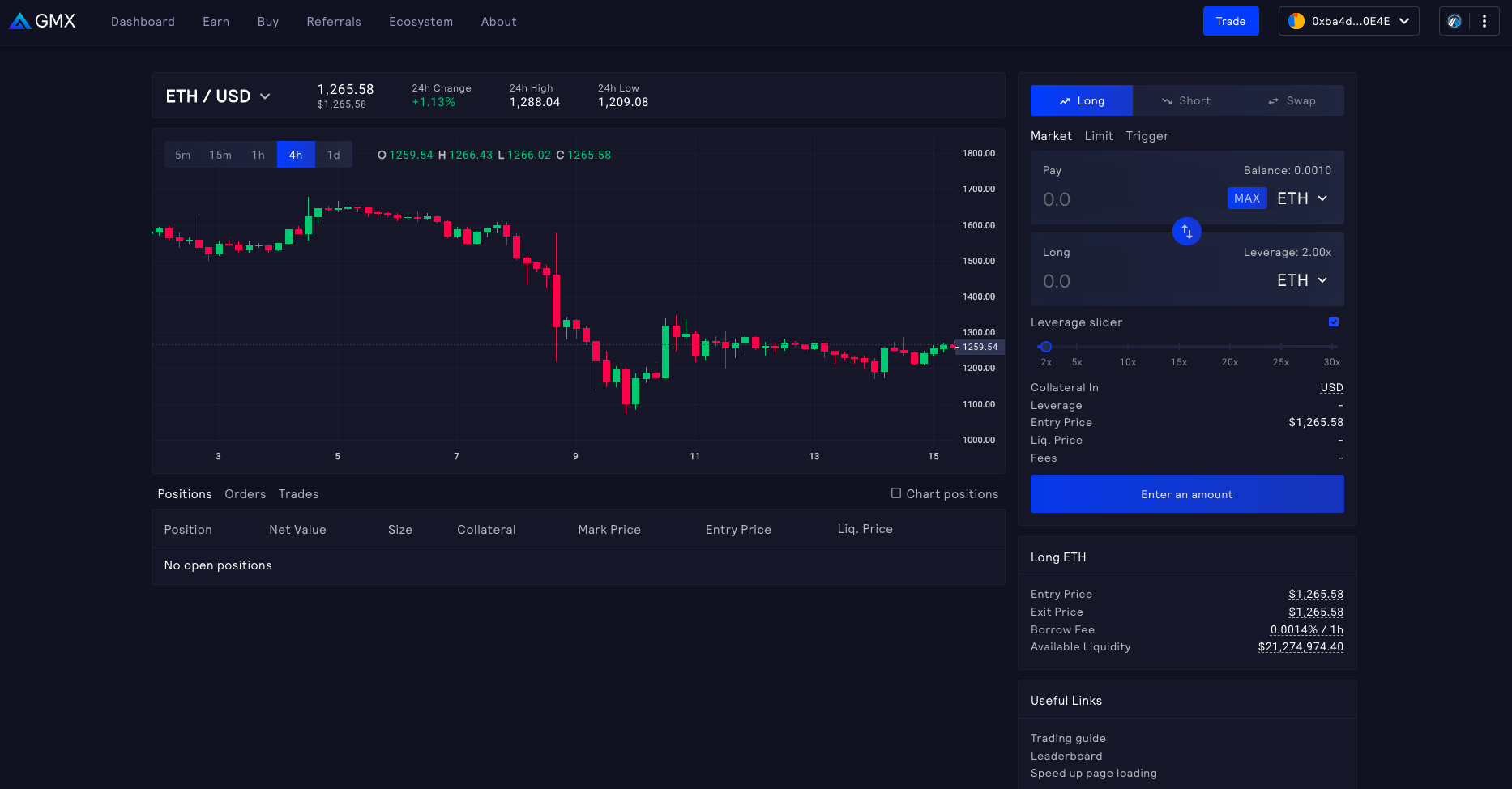Click the Enter an amount button

coord(1187,494)
